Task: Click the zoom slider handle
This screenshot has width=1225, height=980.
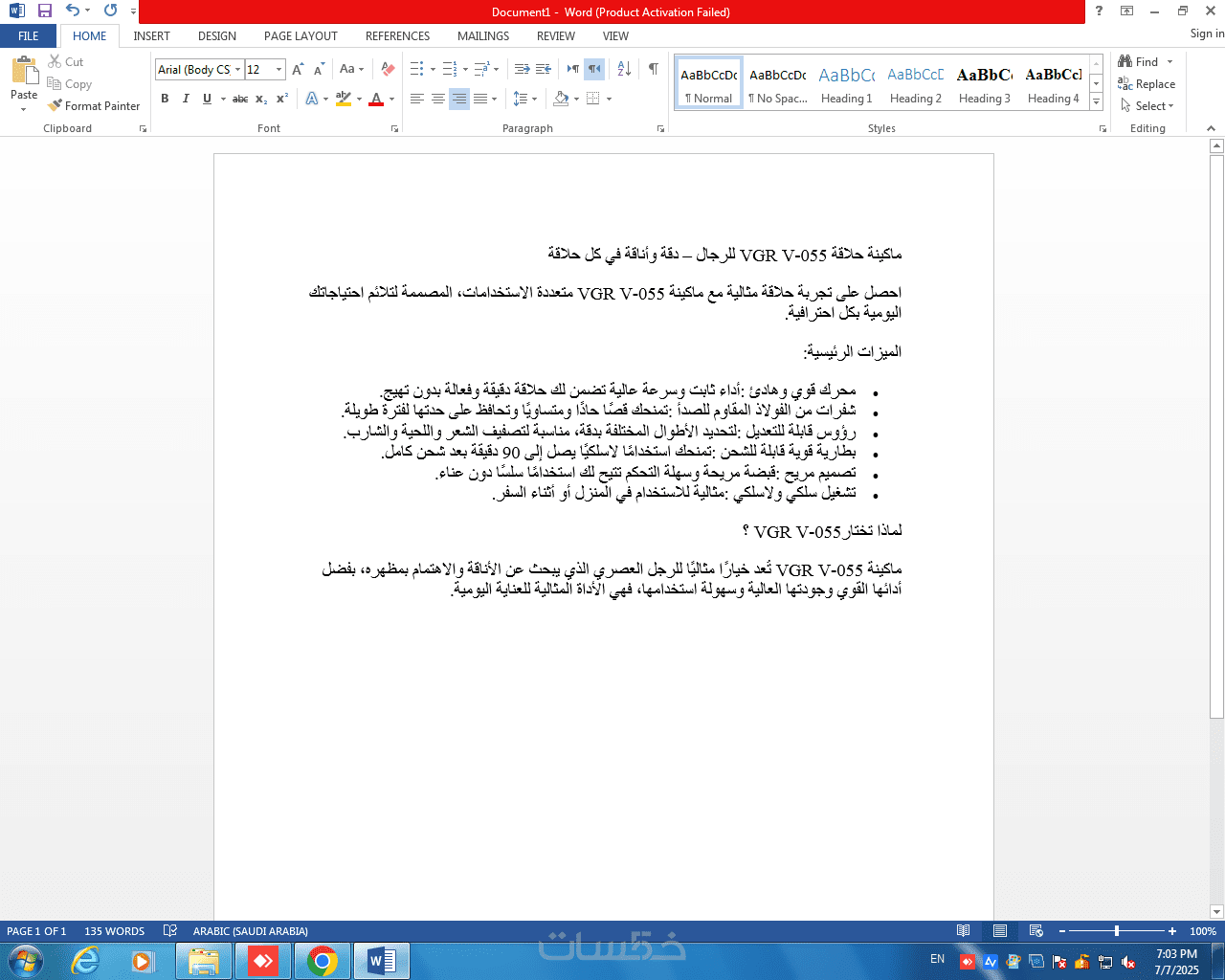Action: pos(1116,931)
